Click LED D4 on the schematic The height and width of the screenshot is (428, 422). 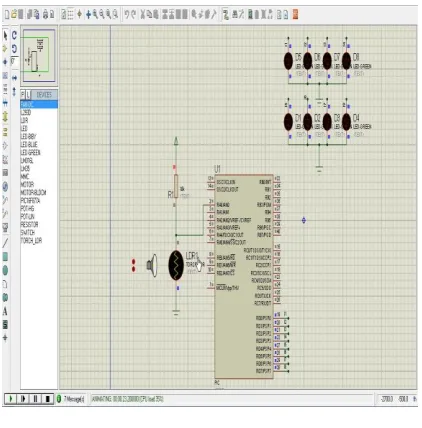coord(346,122)
